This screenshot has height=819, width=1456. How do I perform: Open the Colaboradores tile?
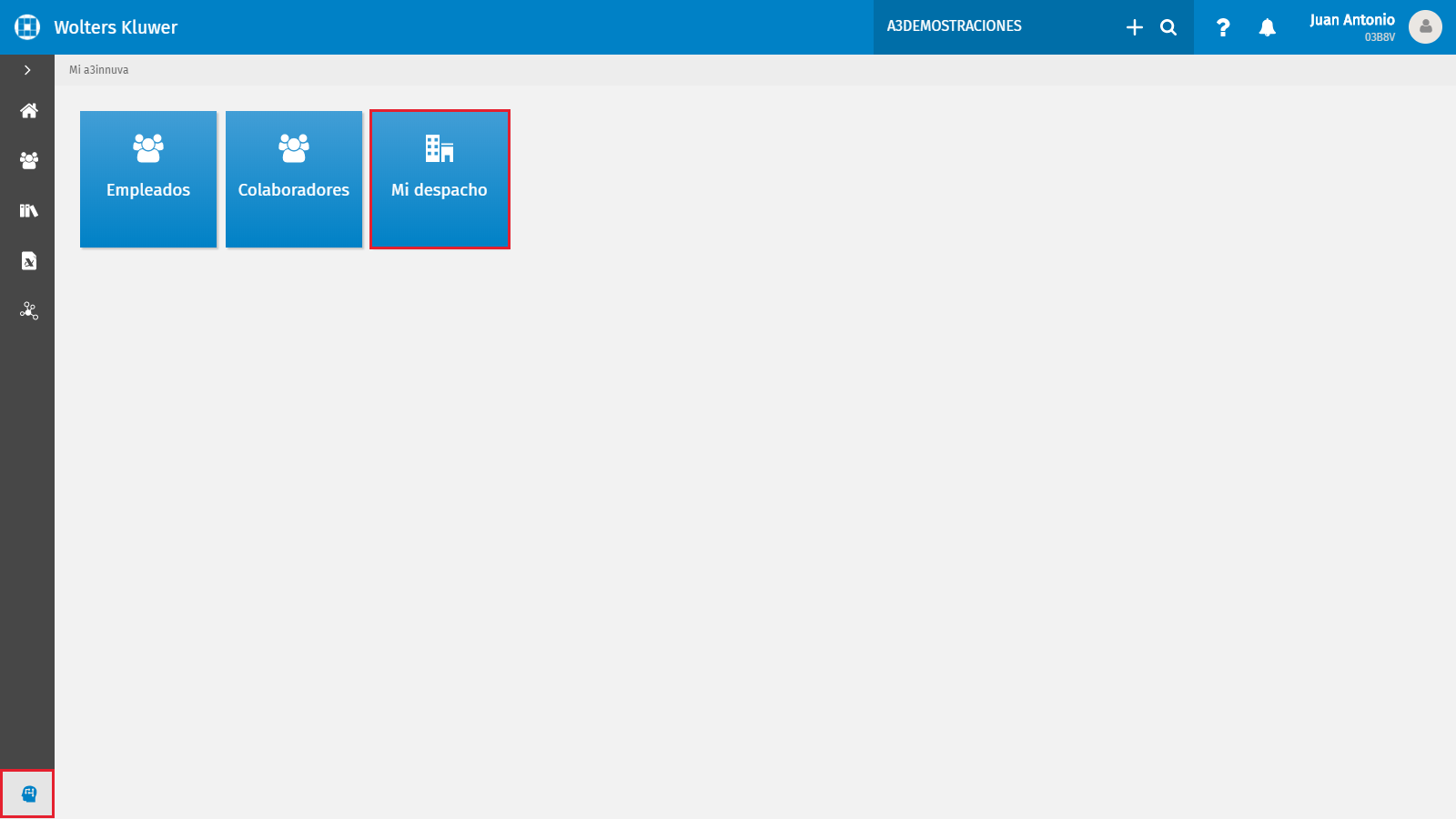tap(294, 179)
